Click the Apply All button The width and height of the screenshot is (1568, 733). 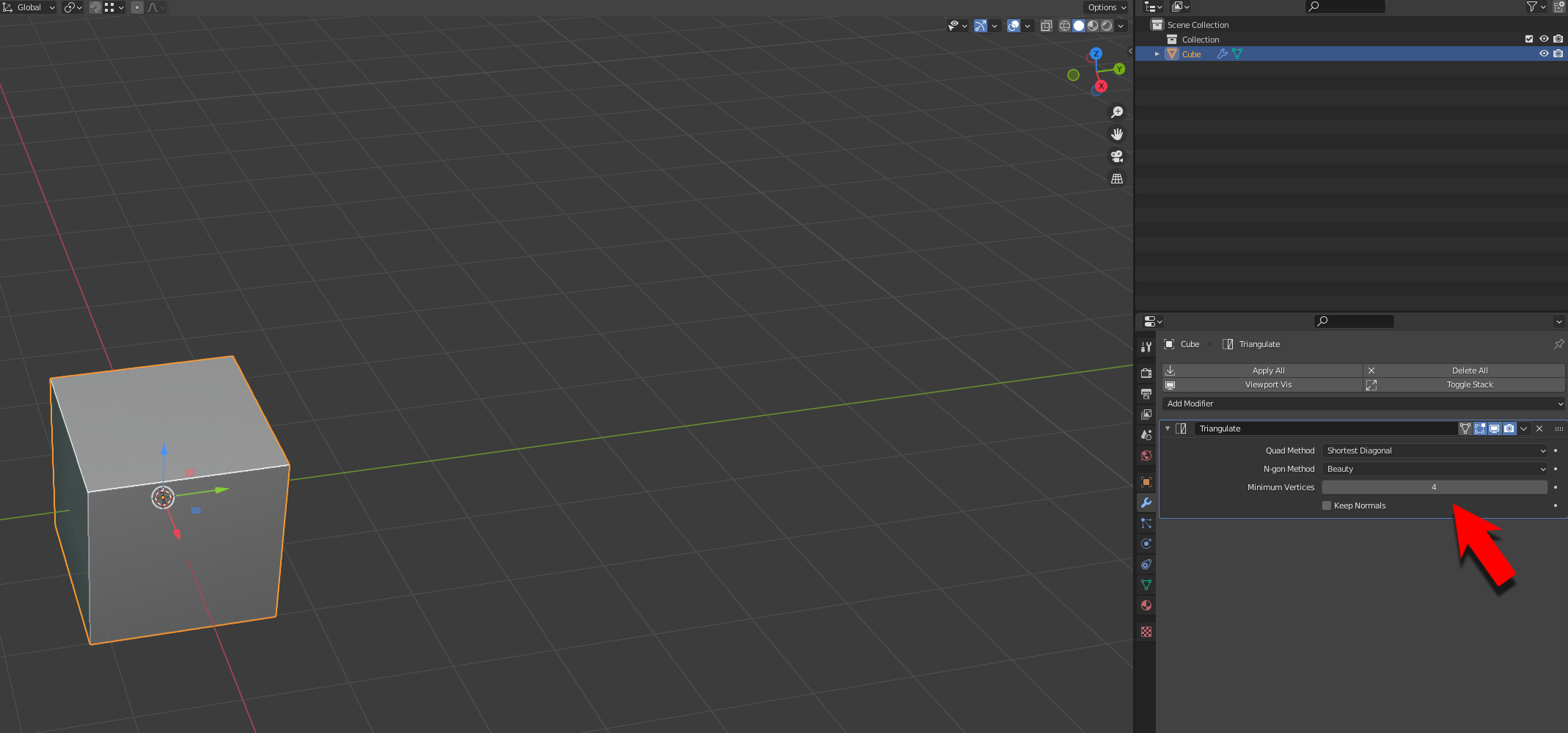pos(1267,371)
